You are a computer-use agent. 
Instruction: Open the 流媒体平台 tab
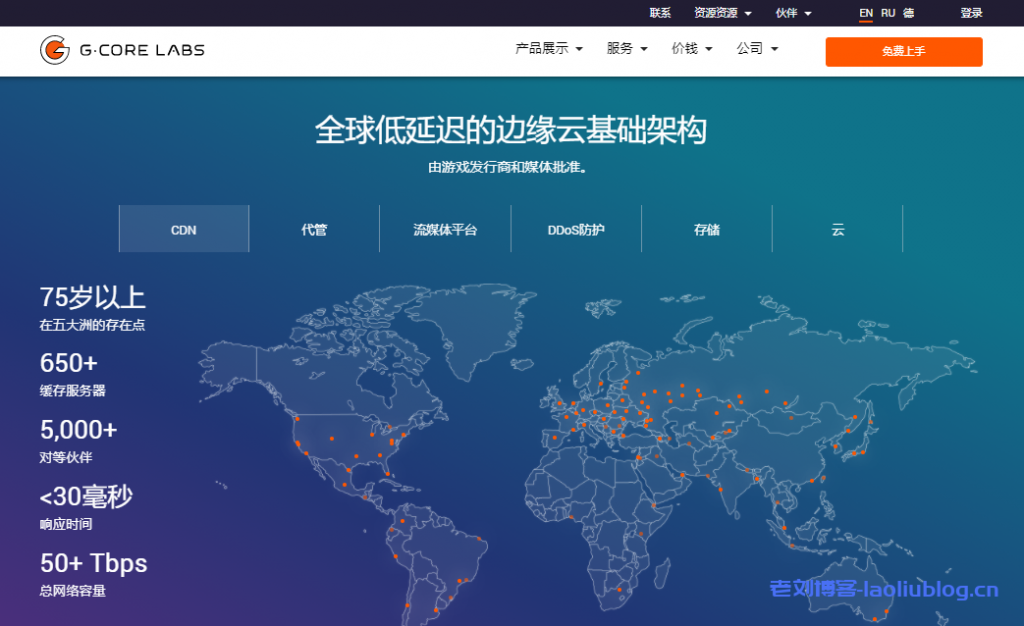coord(445,229)
